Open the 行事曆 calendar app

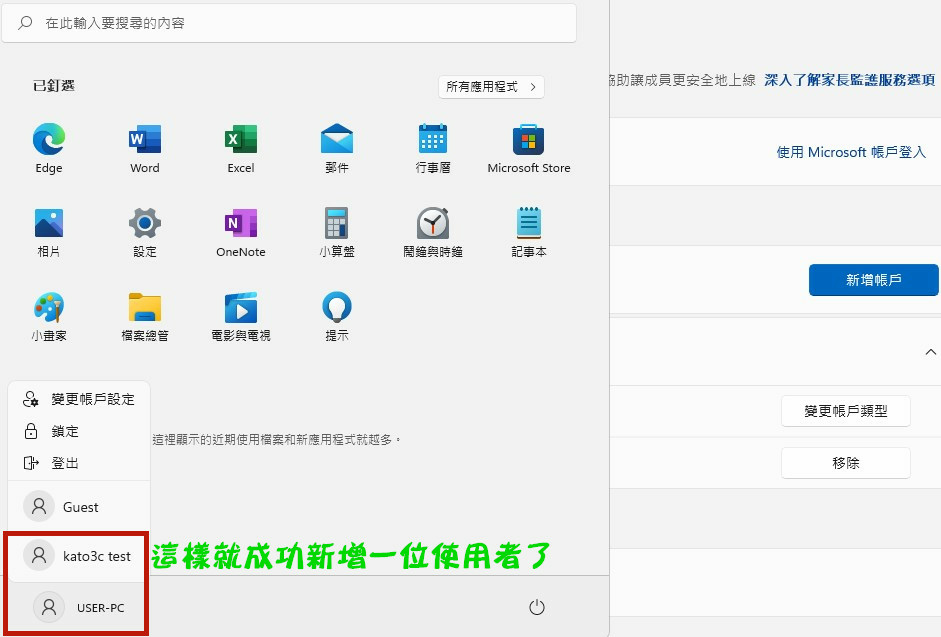(433, 148)
